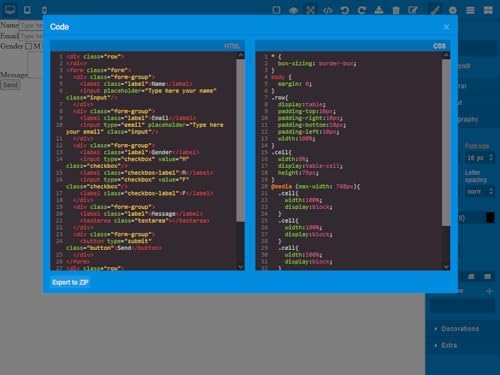Open the style manager paintbrush icon
Screen dimensions: 500x375
[x=435, y=10]
